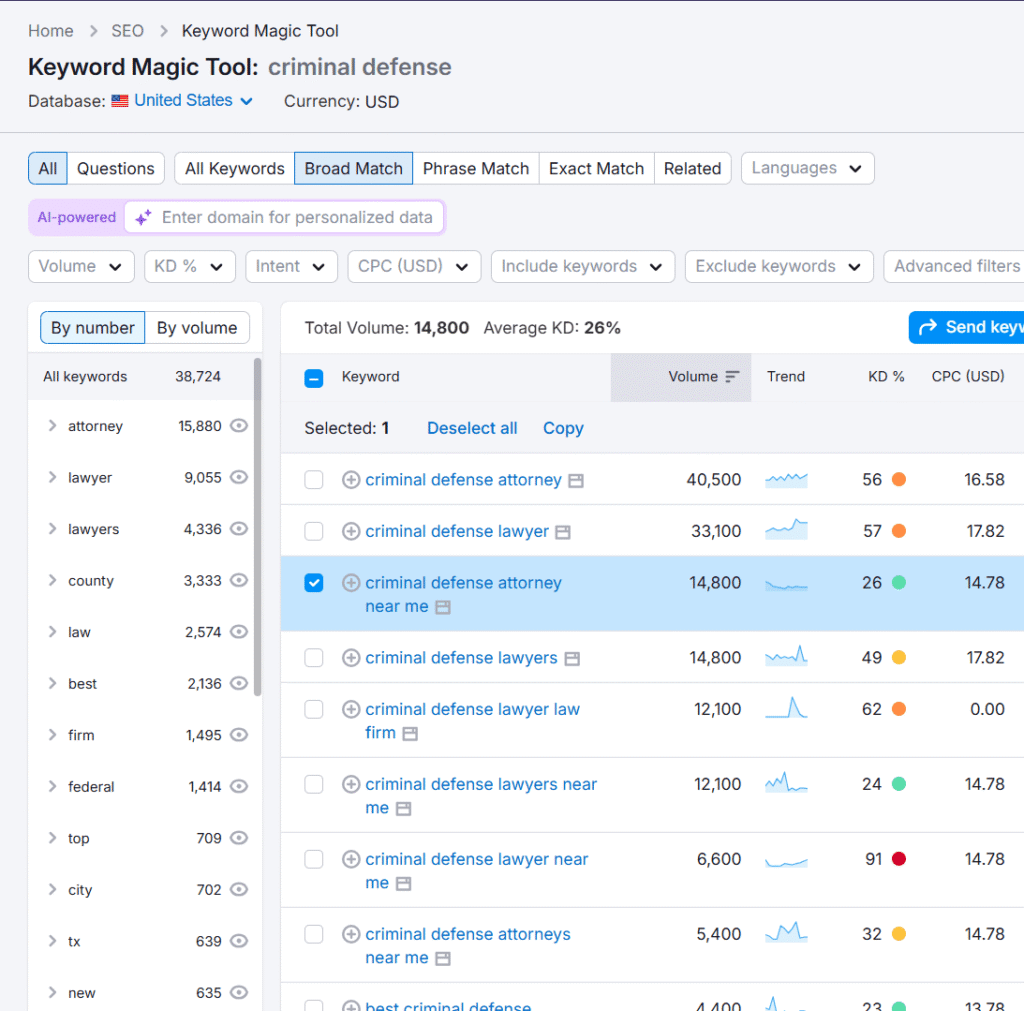Click plus icon beside criminal defense lawyer near me

(x=351, y=859)
